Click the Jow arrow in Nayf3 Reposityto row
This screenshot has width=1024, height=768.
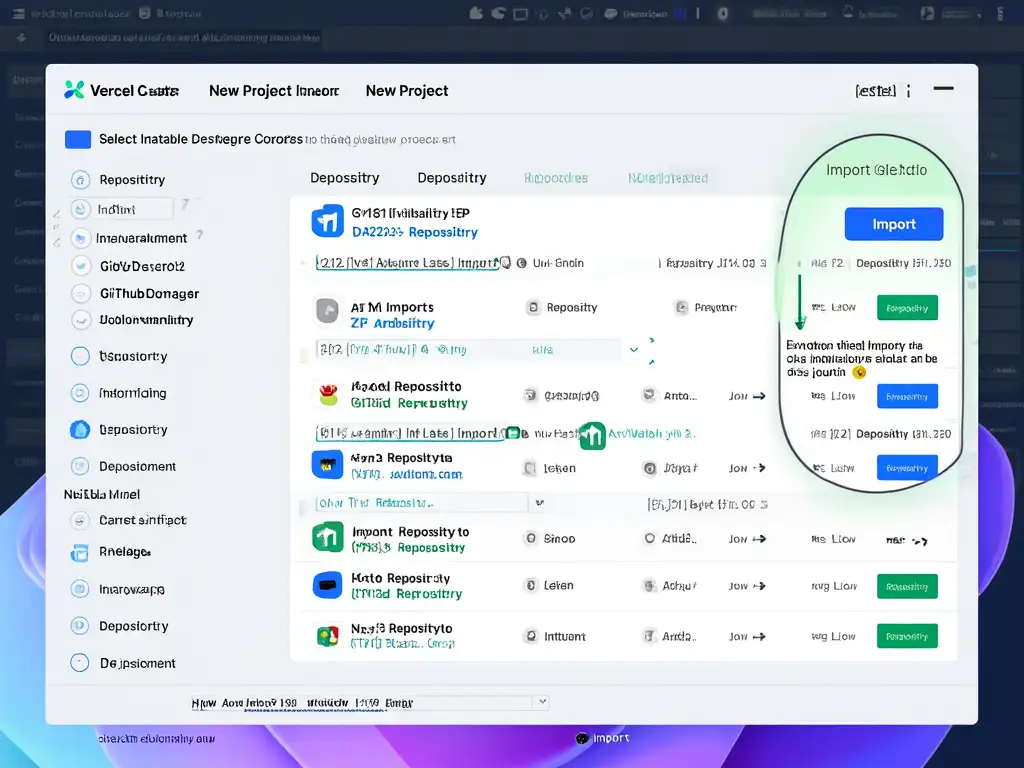(759, 636)
